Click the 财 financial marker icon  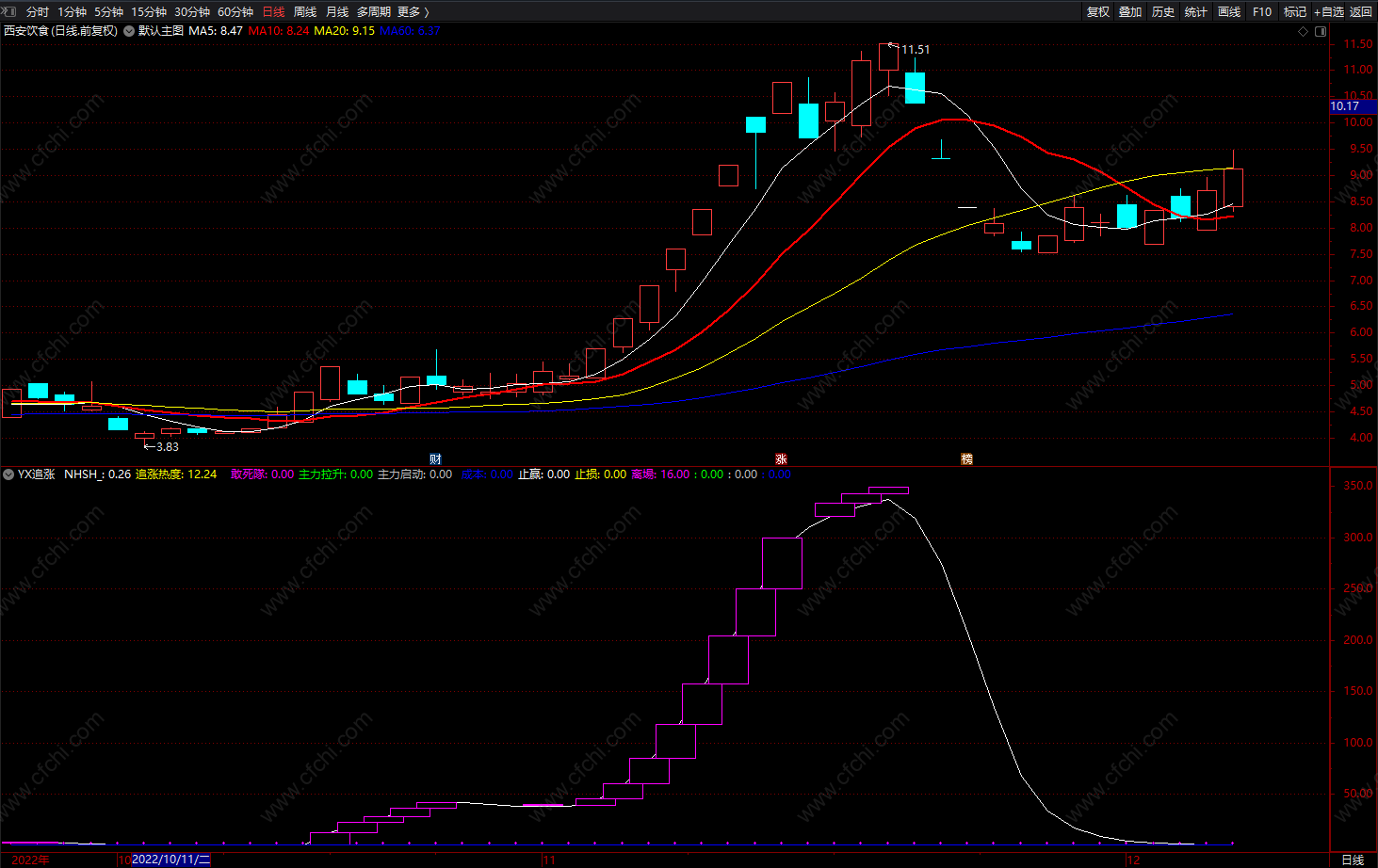point(435,459)
